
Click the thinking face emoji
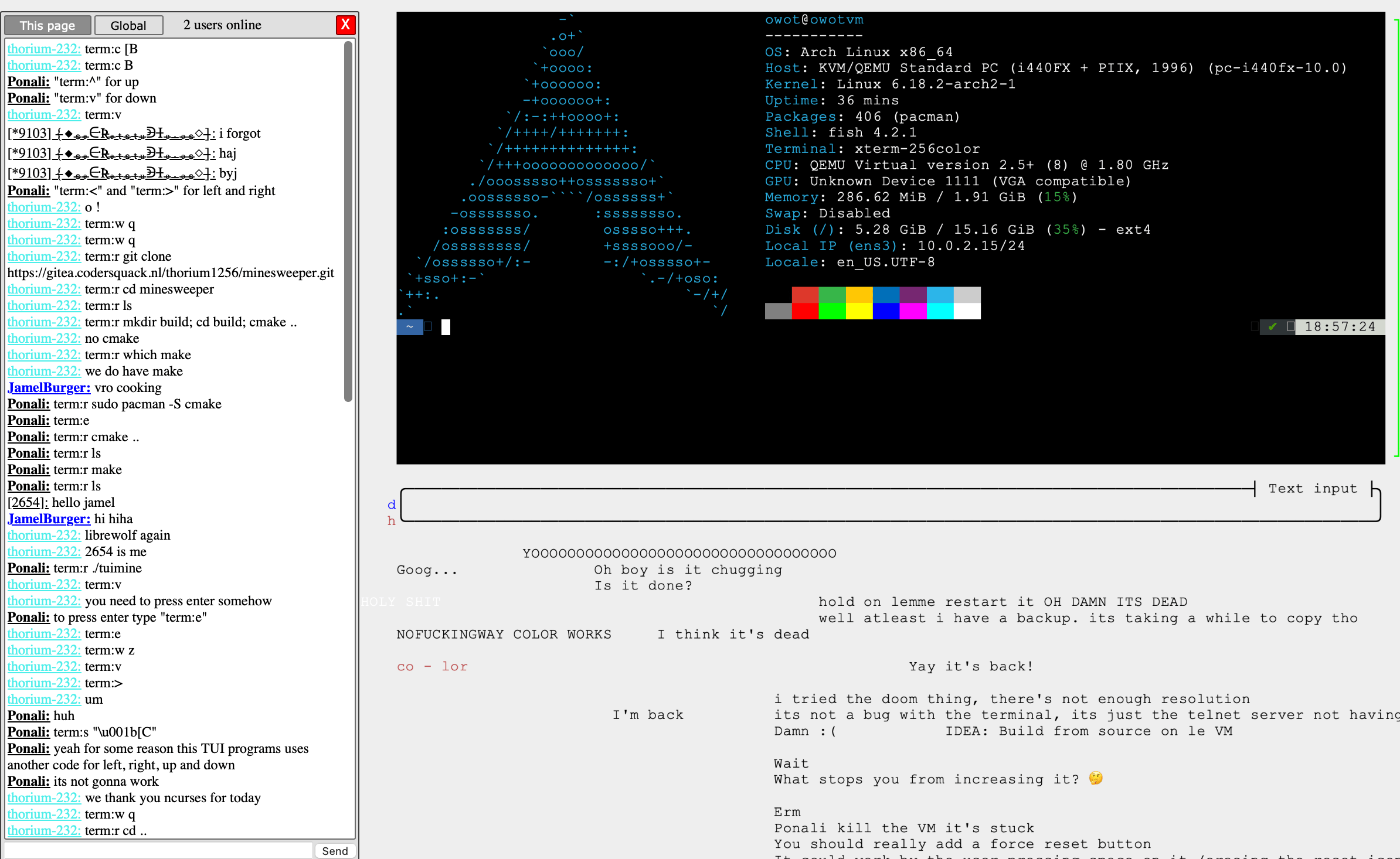click(x=1096, y=778)
